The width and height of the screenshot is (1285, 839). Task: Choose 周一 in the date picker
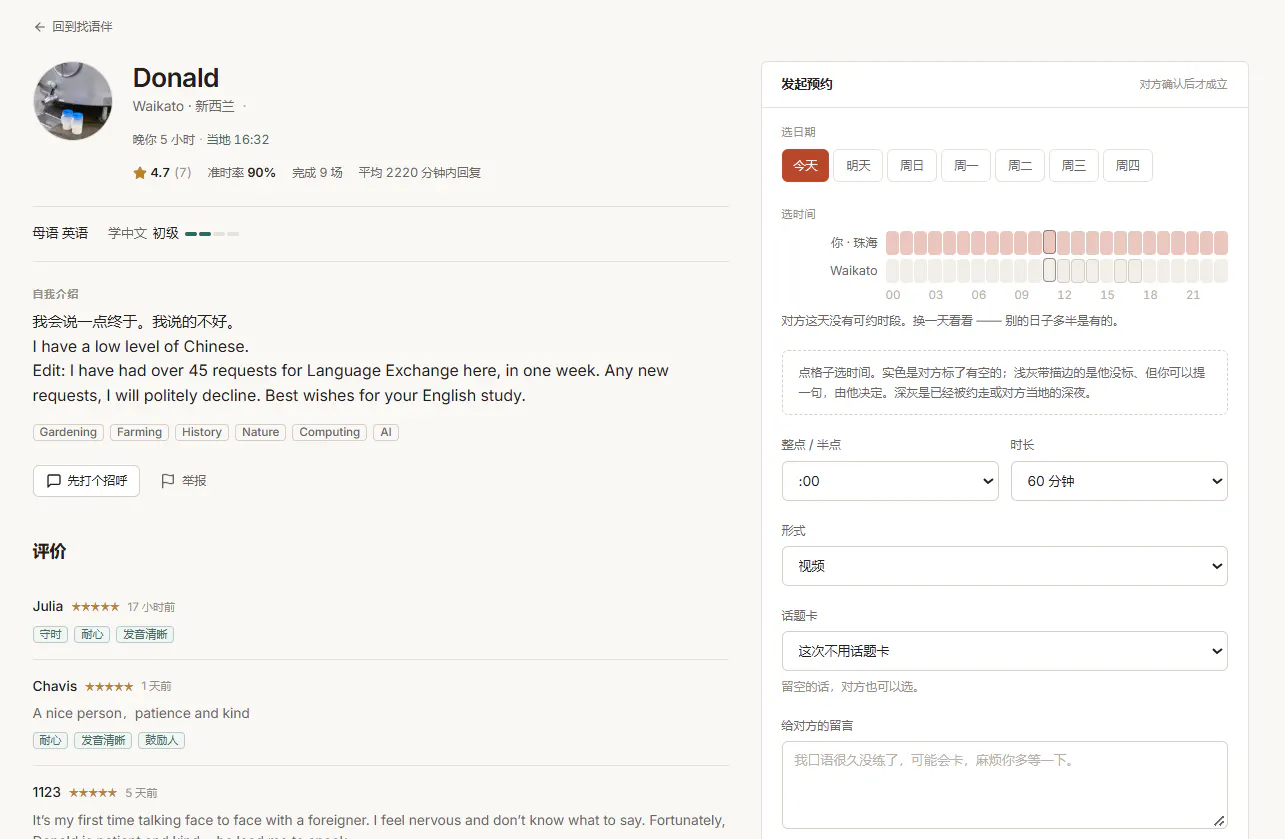click(966, 166)
